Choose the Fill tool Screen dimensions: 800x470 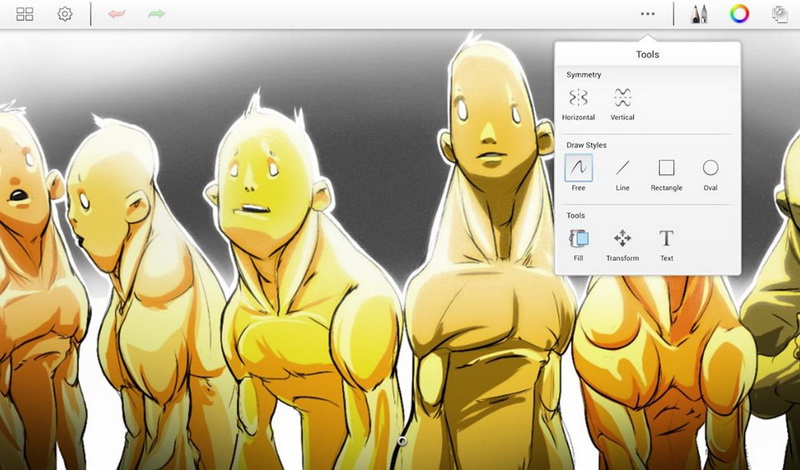tap(579, 244)
